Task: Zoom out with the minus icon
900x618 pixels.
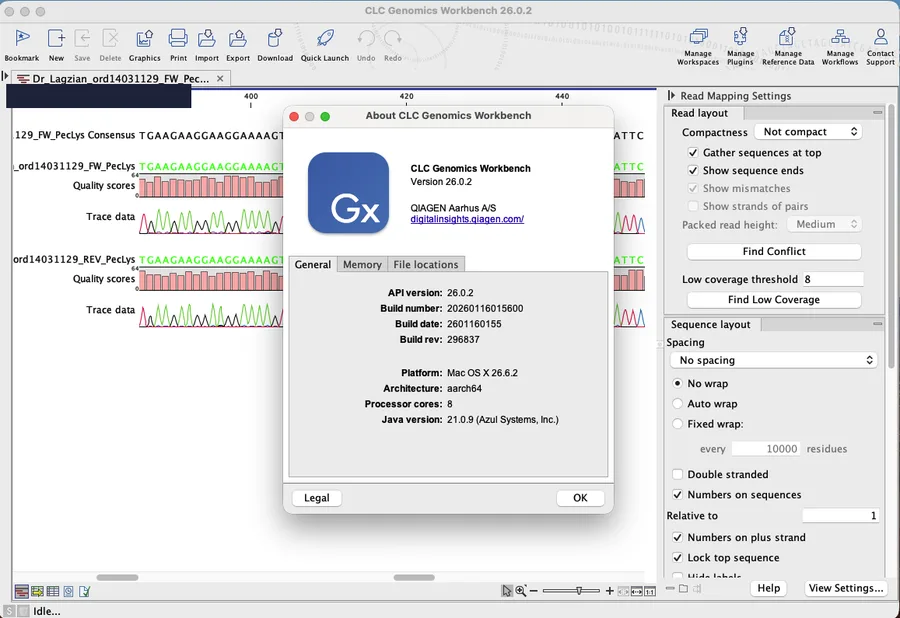Action: point(534,590)
